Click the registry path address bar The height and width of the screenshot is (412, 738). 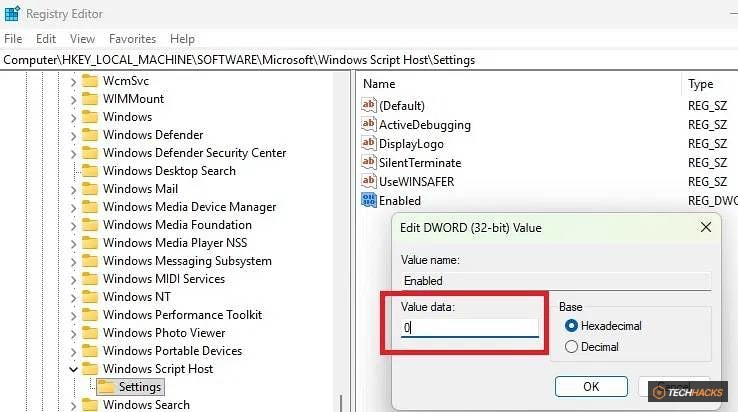[369, 60]
